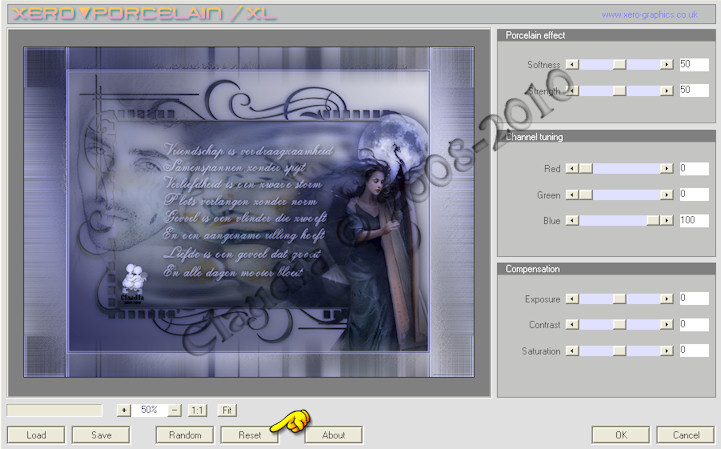
Task: Zoom in with the plus button
Action: (x=124, y=410)
